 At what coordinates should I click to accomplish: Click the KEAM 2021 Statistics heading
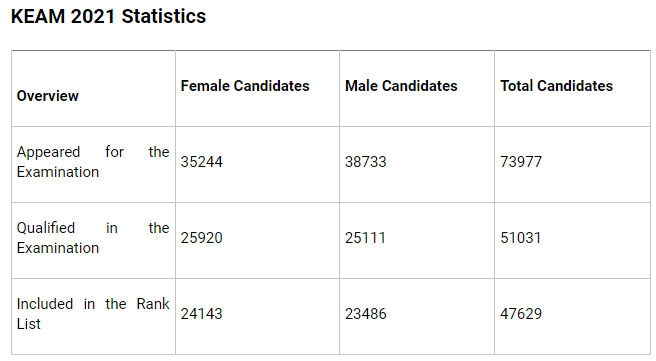click(x=108, y=17)
